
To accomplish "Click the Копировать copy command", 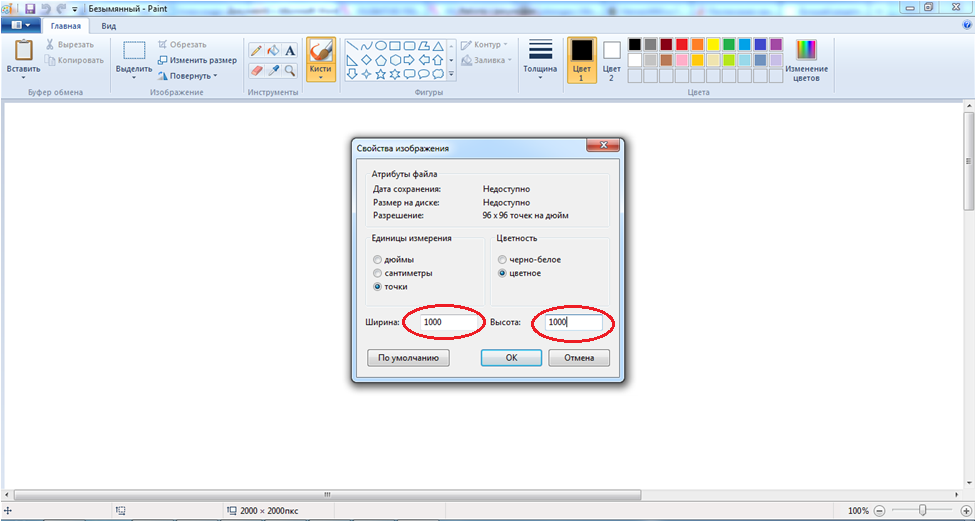I will coord(74,60).
